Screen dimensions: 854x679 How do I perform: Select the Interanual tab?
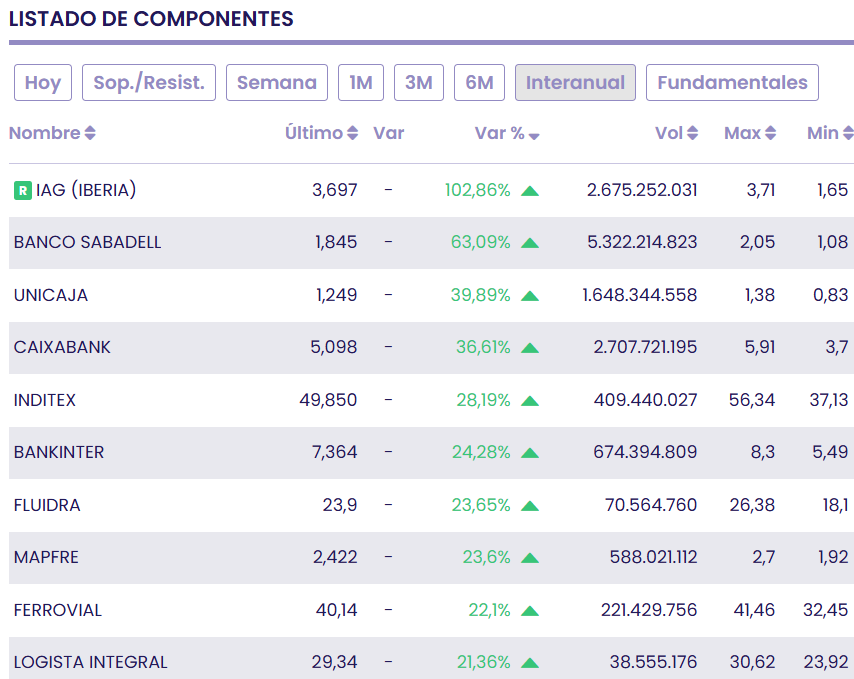pos(575,83)
